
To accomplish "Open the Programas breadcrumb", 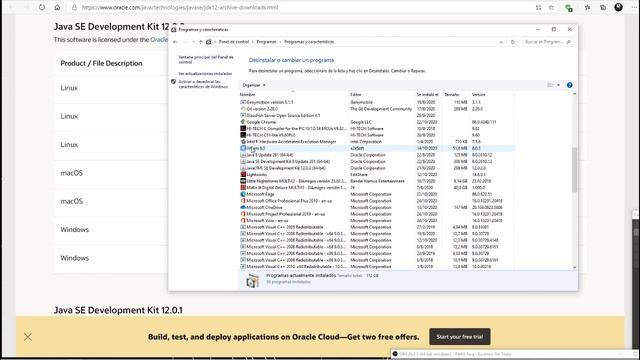I will (266, 42).
